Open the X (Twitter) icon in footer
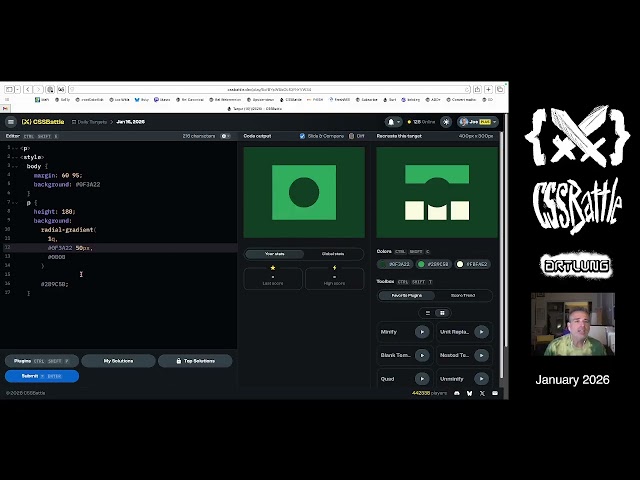The image size is (640, 480). (482, 393)
